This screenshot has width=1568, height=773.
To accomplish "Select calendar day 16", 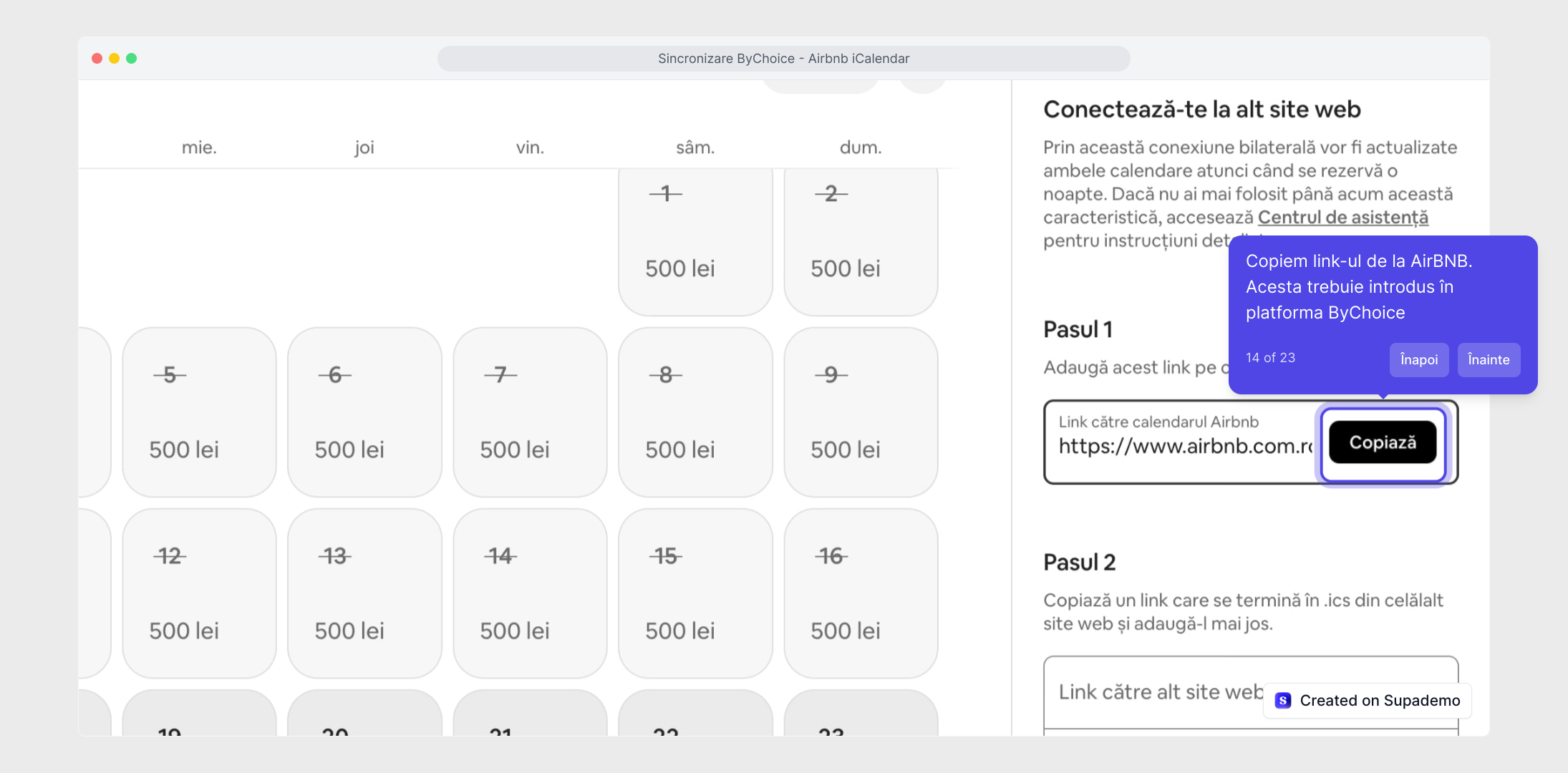I will 861,593.
